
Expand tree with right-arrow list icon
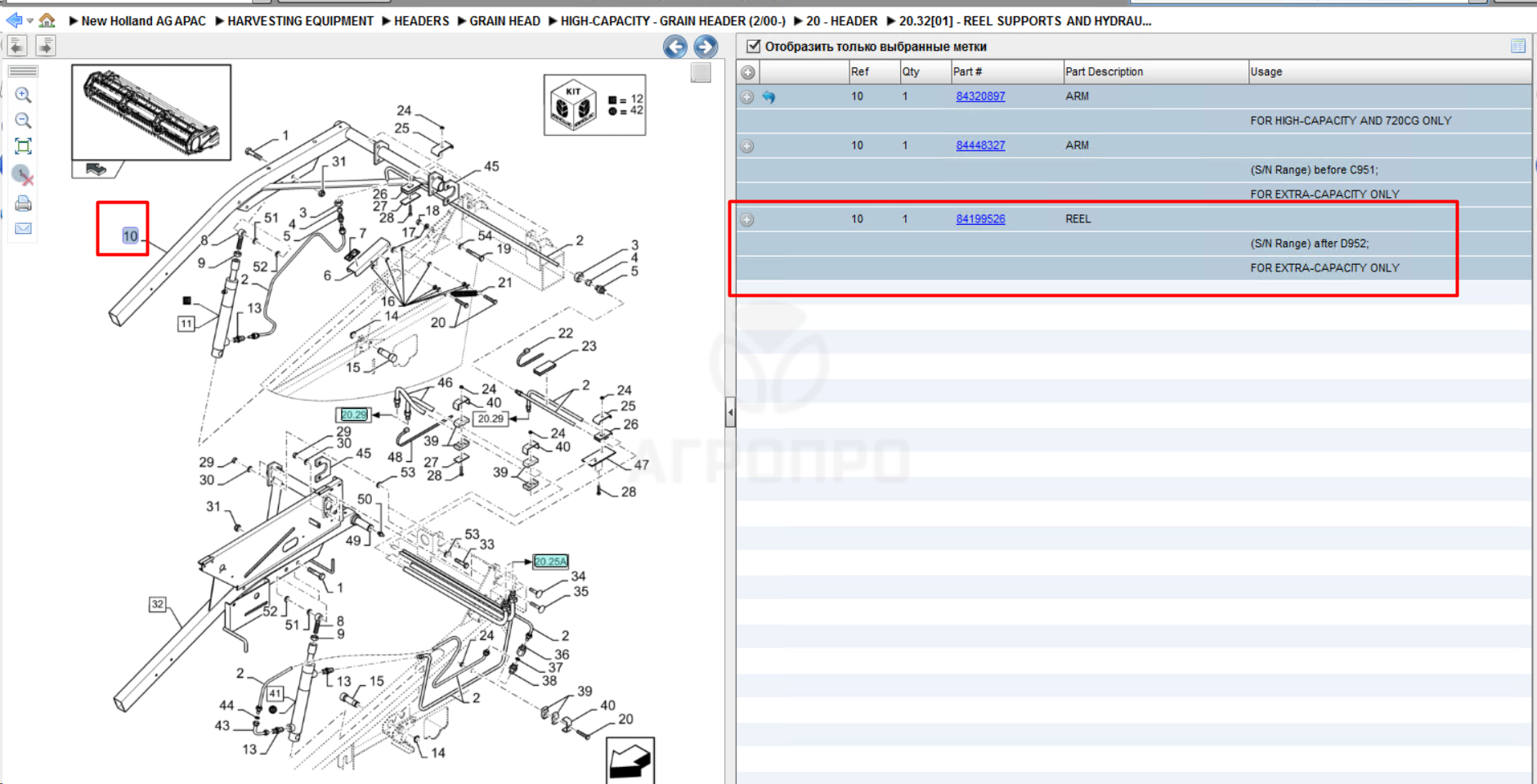click(x=46, y=46)
